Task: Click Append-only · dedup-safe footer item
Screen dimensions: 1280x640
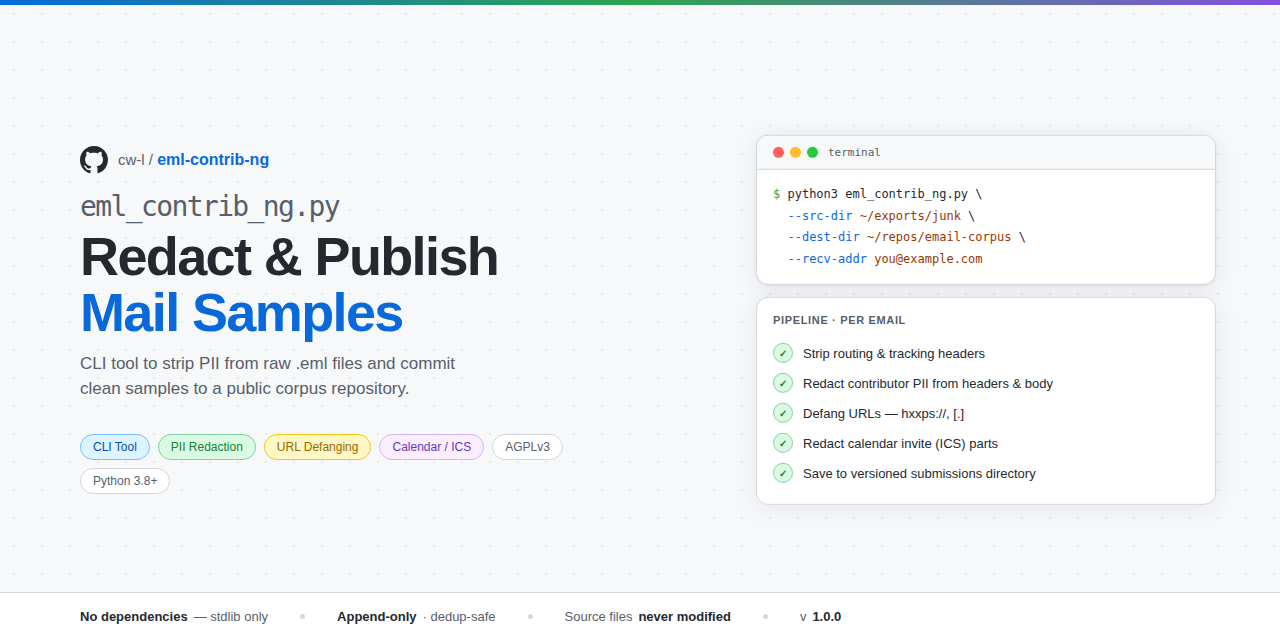Action: (x=416, y=617)
